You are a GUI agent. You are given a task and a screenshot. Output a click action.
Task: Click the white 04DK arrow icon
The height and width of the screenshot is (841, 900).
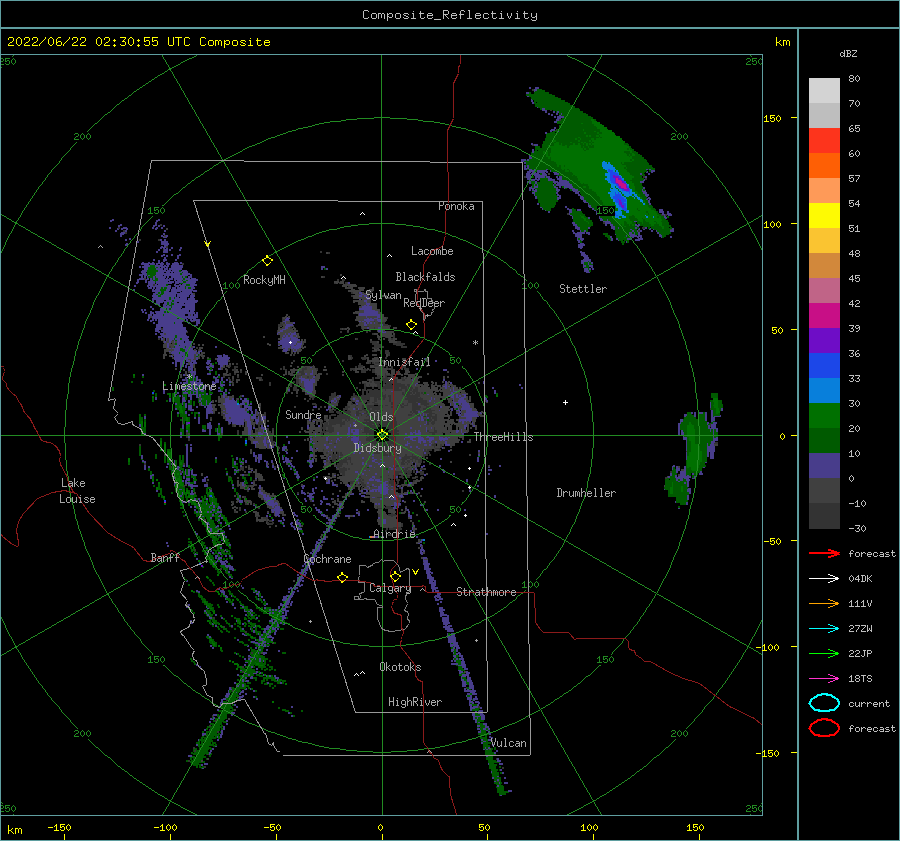824,578
